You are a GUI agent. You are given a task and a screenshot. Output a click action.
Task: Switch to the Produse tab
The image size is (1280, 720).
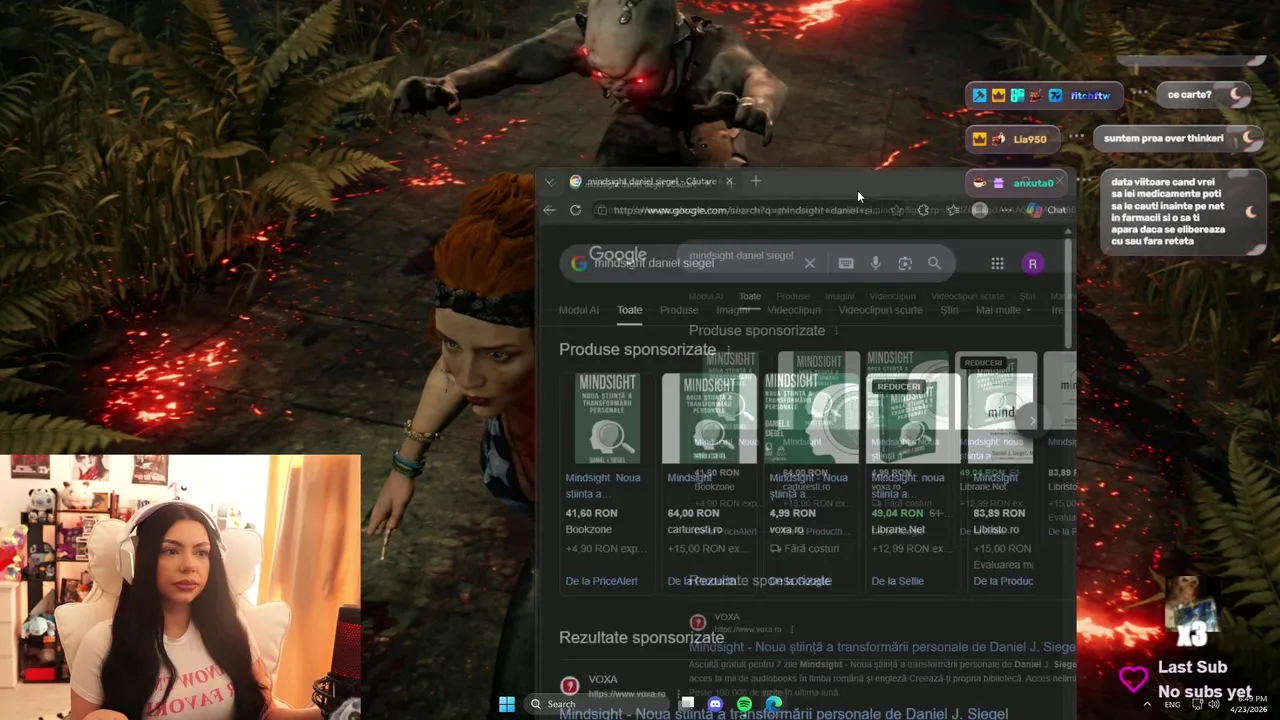[679, 310]
